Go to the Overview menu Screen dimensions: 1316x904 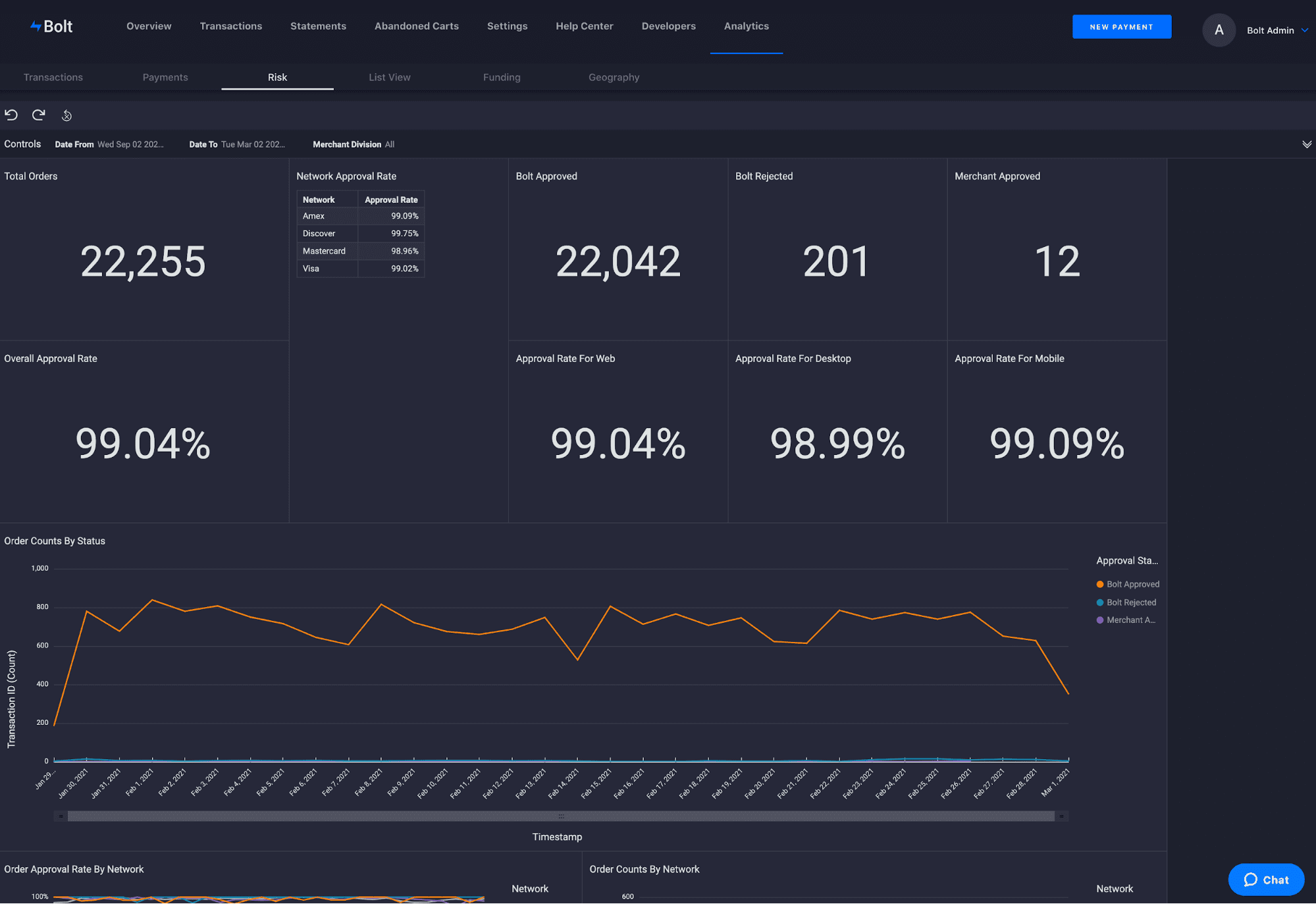click(149, 26)
